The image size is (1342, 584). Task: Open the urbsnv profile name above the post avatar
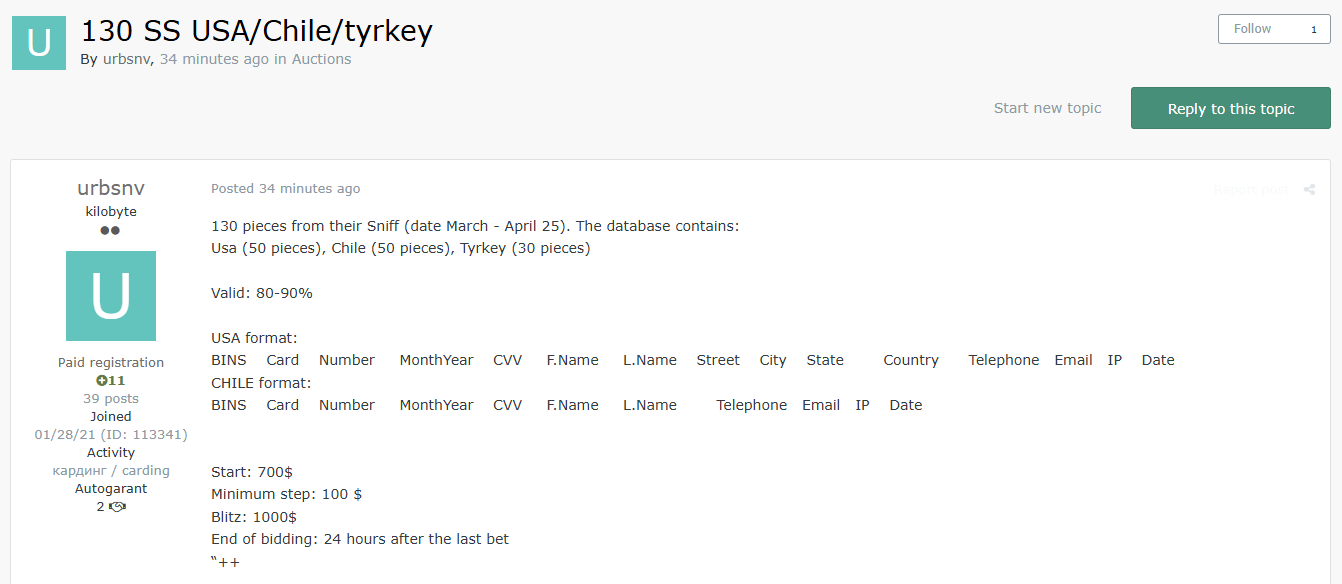click(111, 188)
